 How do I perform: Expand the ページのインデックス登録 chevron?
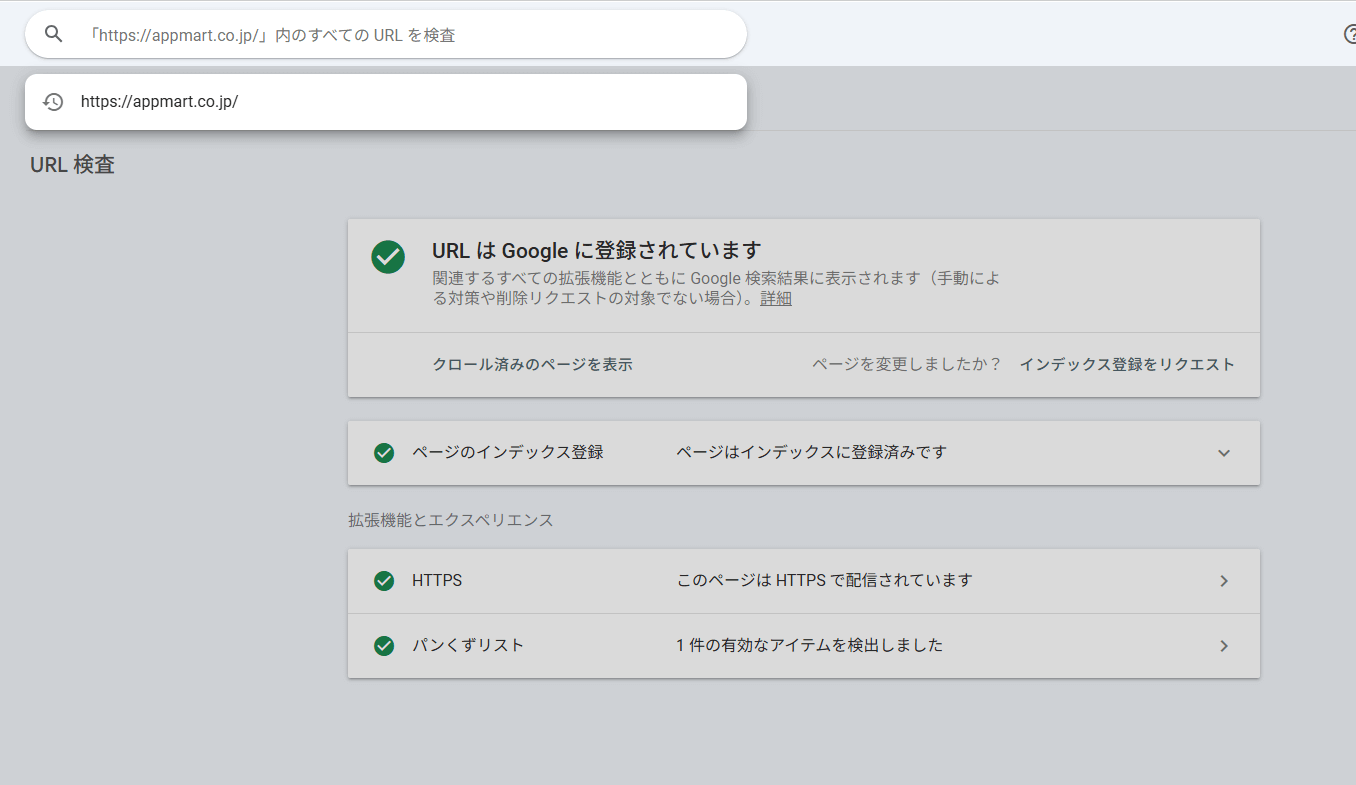tap(1224, 453)
